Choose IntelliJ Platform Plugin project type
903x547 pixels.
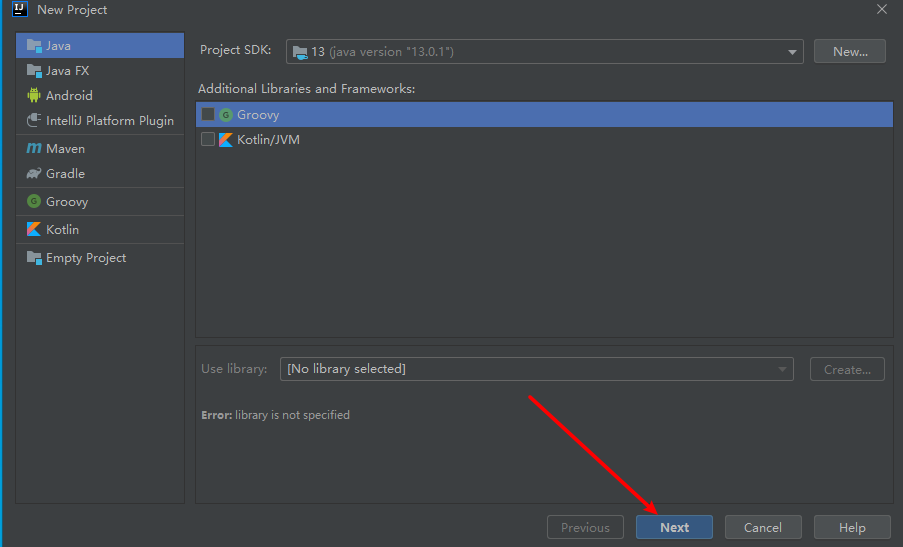click(100, 120)
